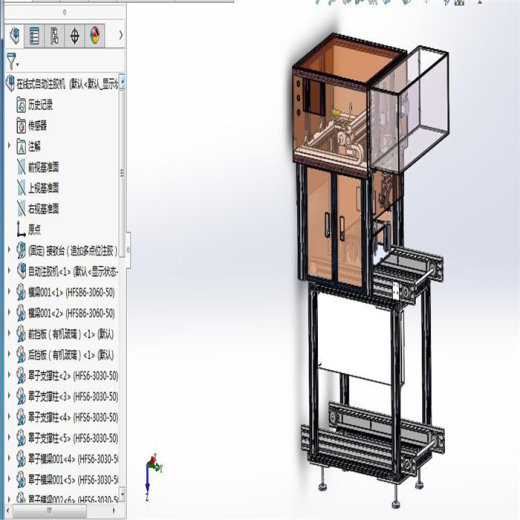Select 横梁001<1> (HFSB6-3060-50) row text

[71, 293]
